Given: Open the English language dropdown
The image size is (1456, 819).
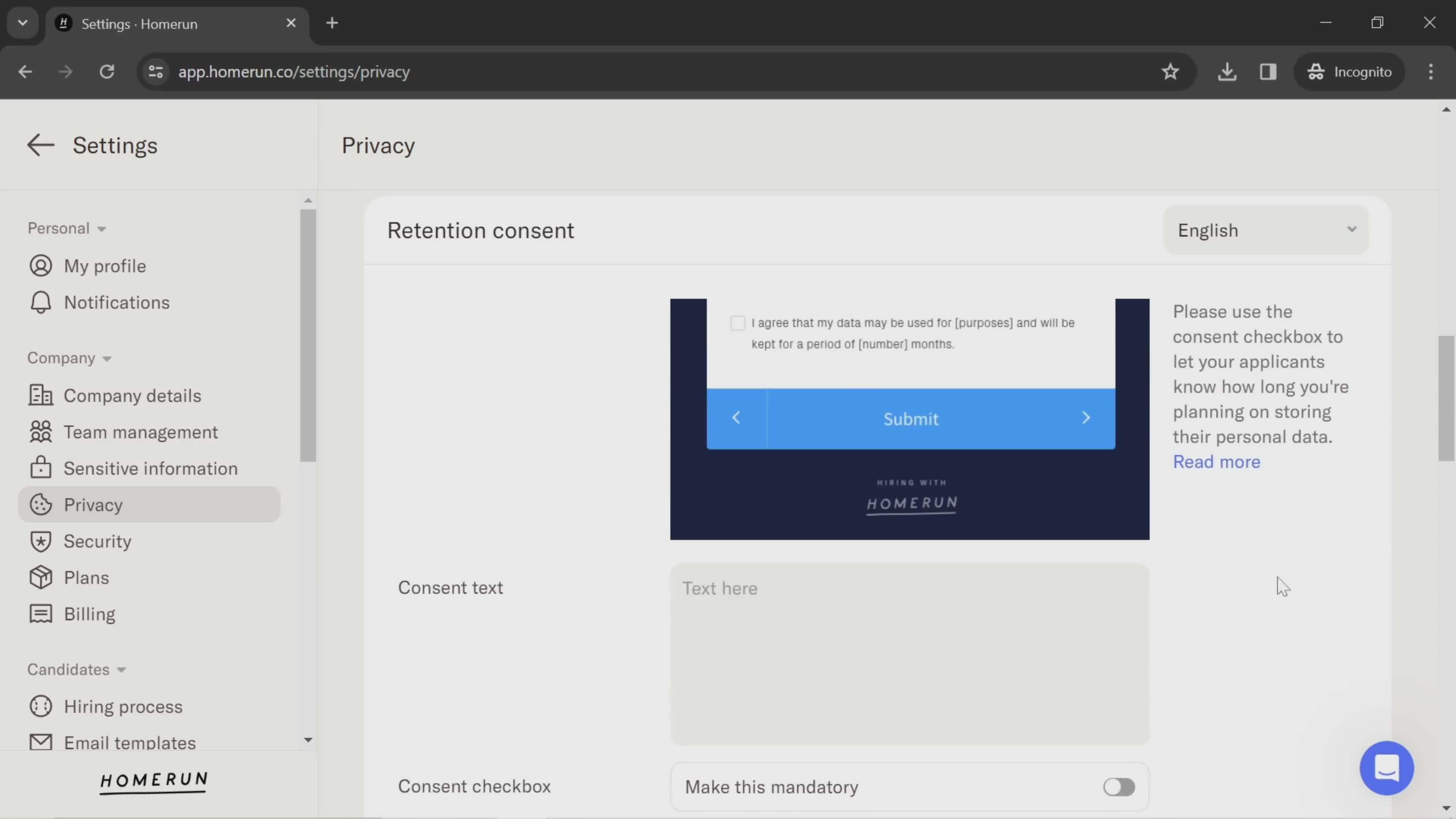Looking at the screenshot, I should point(1266,230).
